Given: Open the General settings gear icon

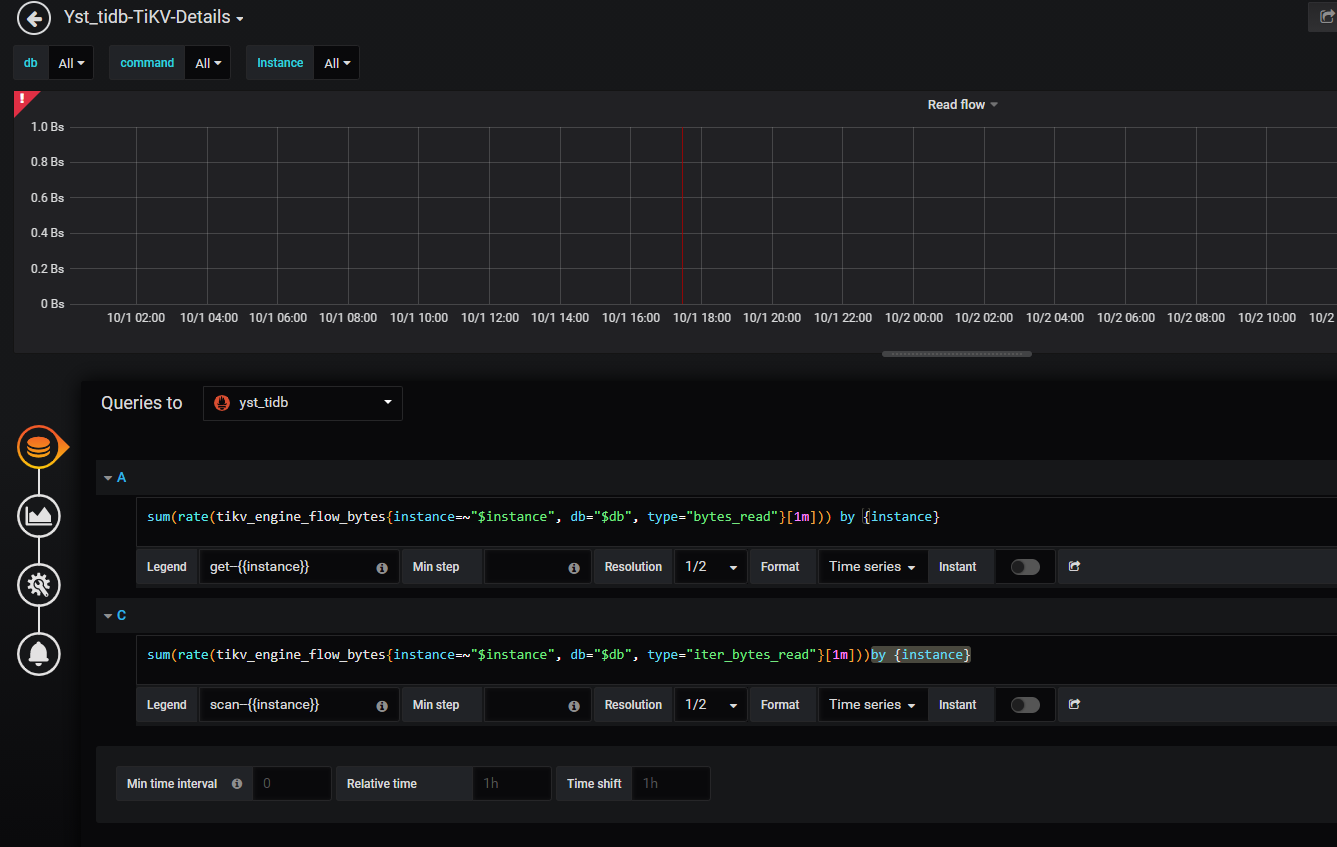Looking at the screenshot, I should 39,585.
